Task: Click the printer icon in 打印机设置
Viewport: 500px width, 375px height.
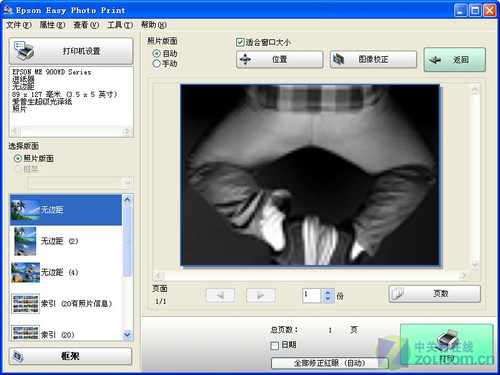Action: [x=24, y=51]
